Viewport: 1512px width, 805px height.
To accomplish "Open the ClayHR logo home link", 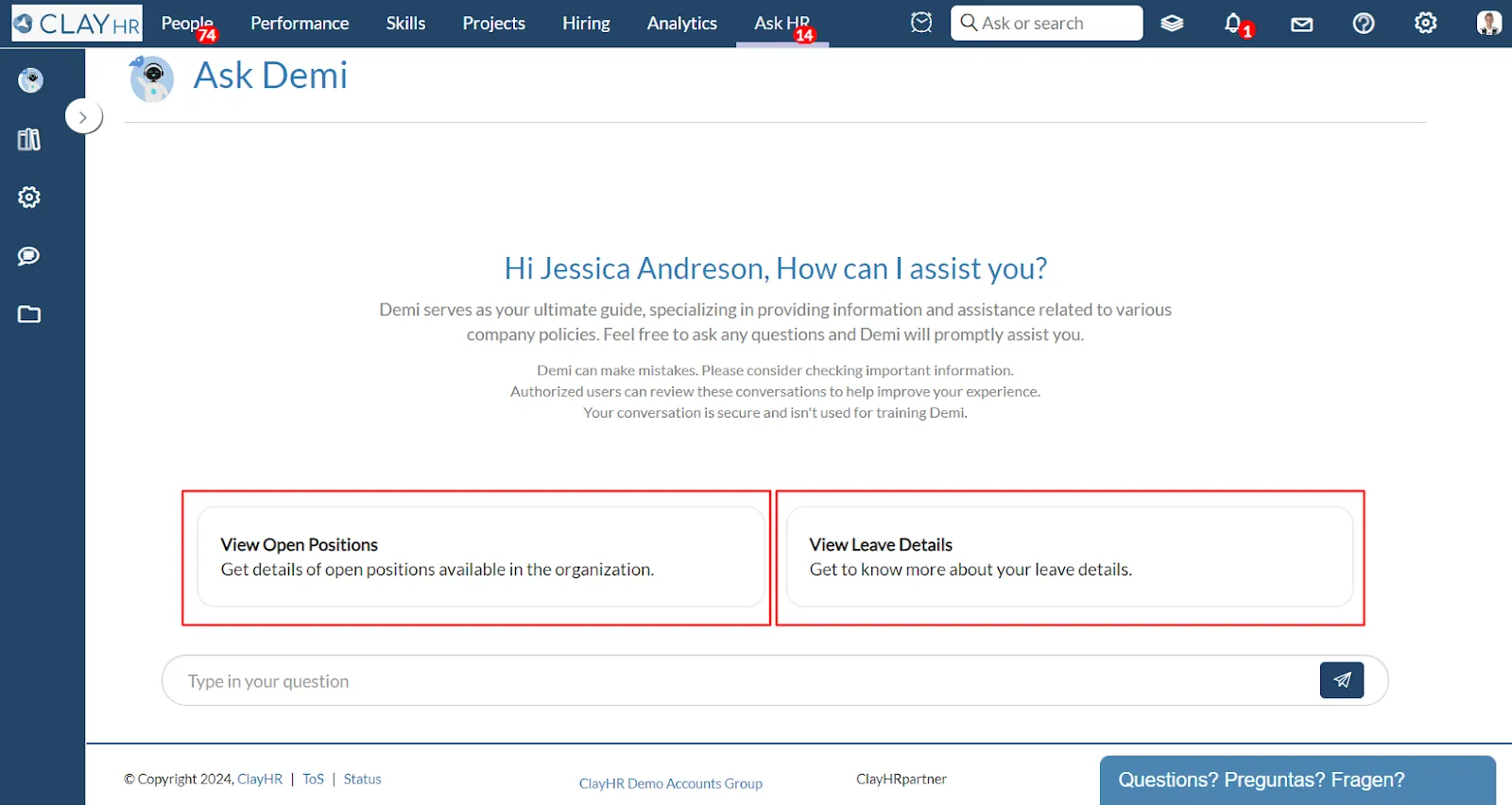I will [x=77, y=24].
